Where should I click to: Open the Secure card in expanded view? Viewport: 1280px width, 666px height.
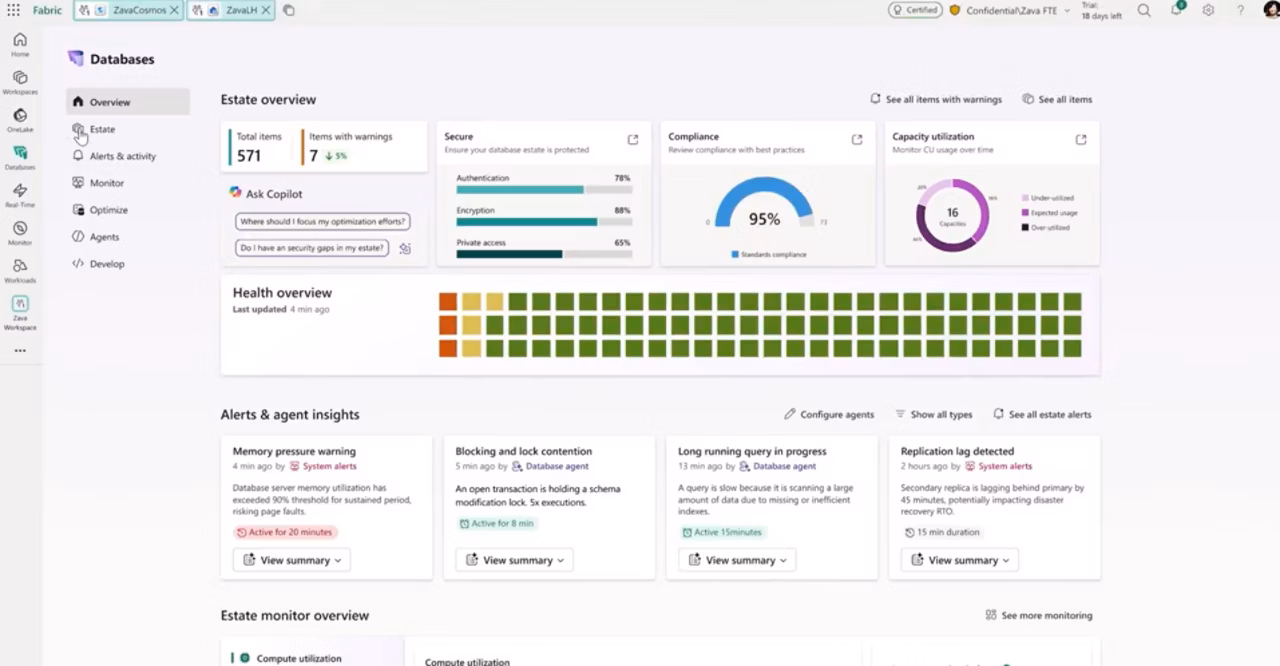click(x=632, y=140)
